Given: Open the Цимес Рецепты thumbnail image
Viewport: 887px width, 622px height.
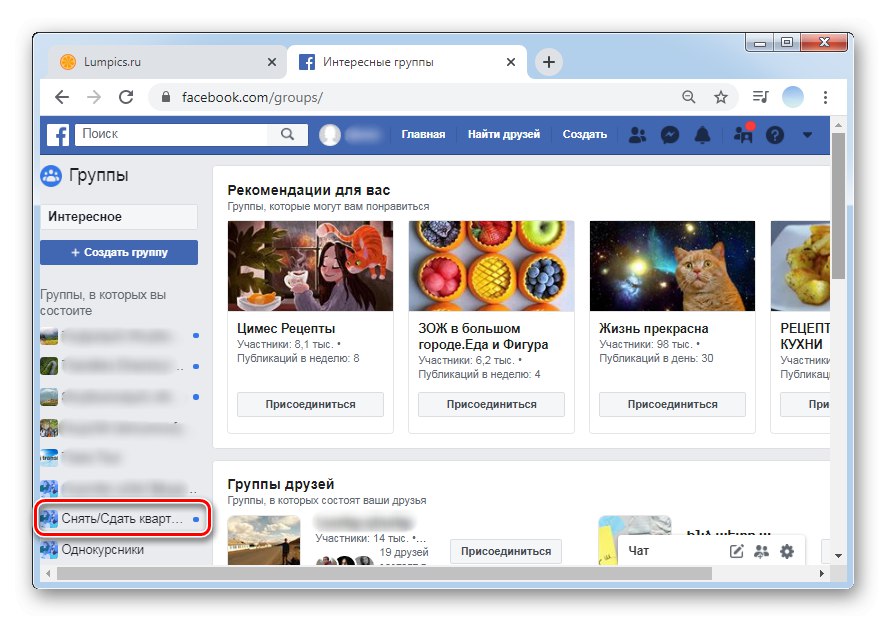Looking at the screenshot, I should click(310, 266).
